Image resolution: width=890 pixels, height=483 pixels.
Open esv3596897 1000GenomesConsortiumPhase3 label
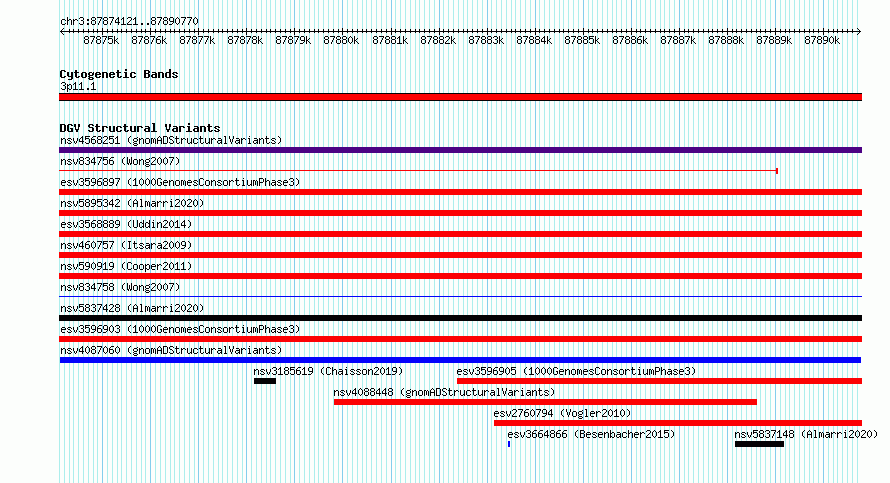point(180,183)
